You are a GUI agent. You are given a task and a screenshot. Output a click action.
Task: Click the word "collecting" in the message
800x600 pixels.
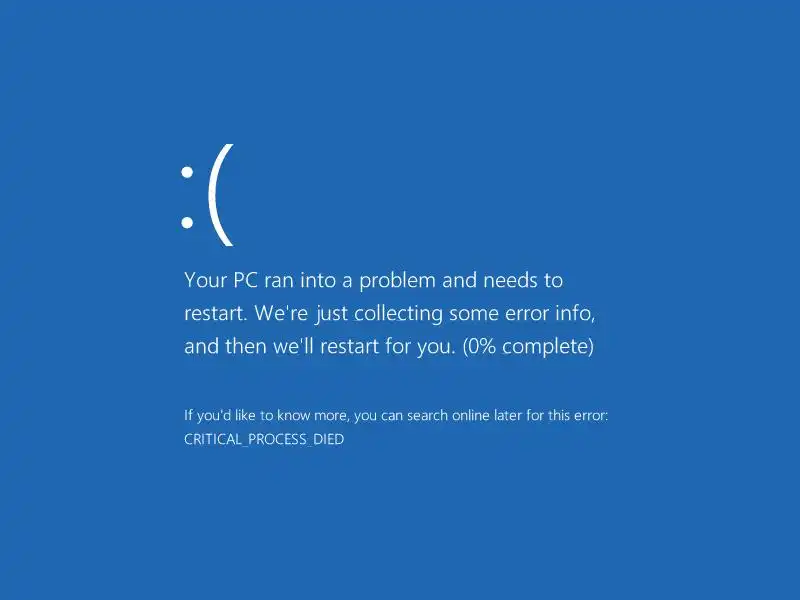[398, 314]
